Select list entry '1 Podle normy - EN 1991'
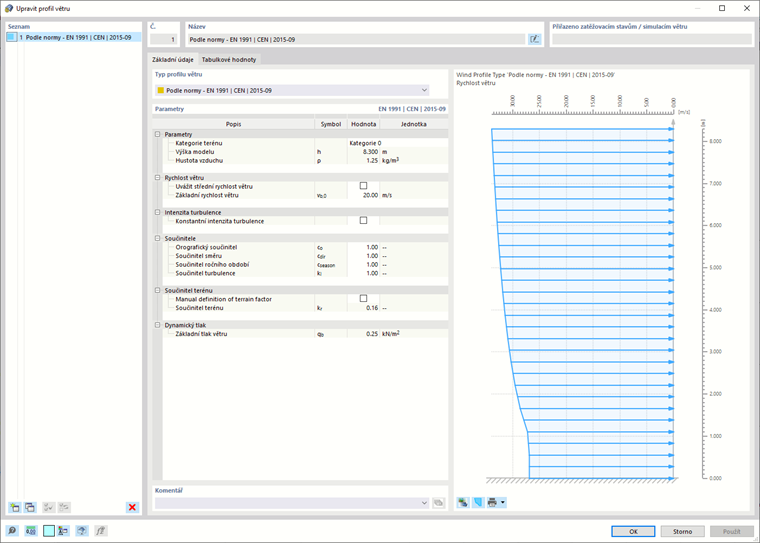This screenshot has width=760, height=543. tap(74, 37)
